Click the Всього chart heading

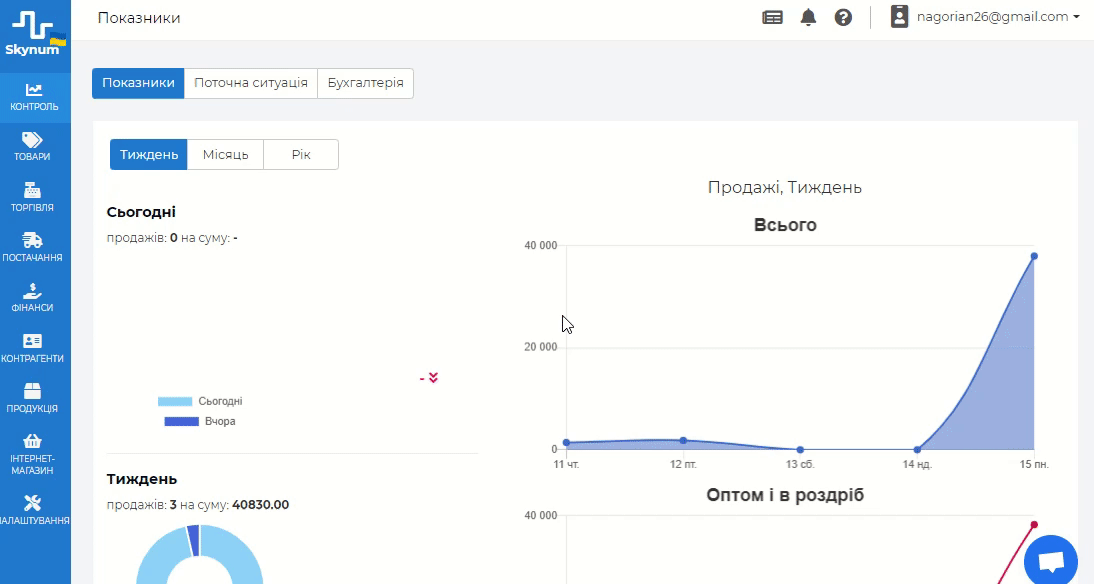click(785, 225)
